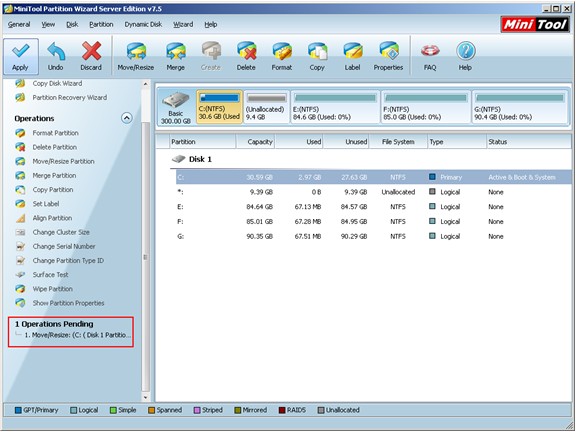Click the Format toolbar icon
This screenshot has height=432, width=576.
282,57
